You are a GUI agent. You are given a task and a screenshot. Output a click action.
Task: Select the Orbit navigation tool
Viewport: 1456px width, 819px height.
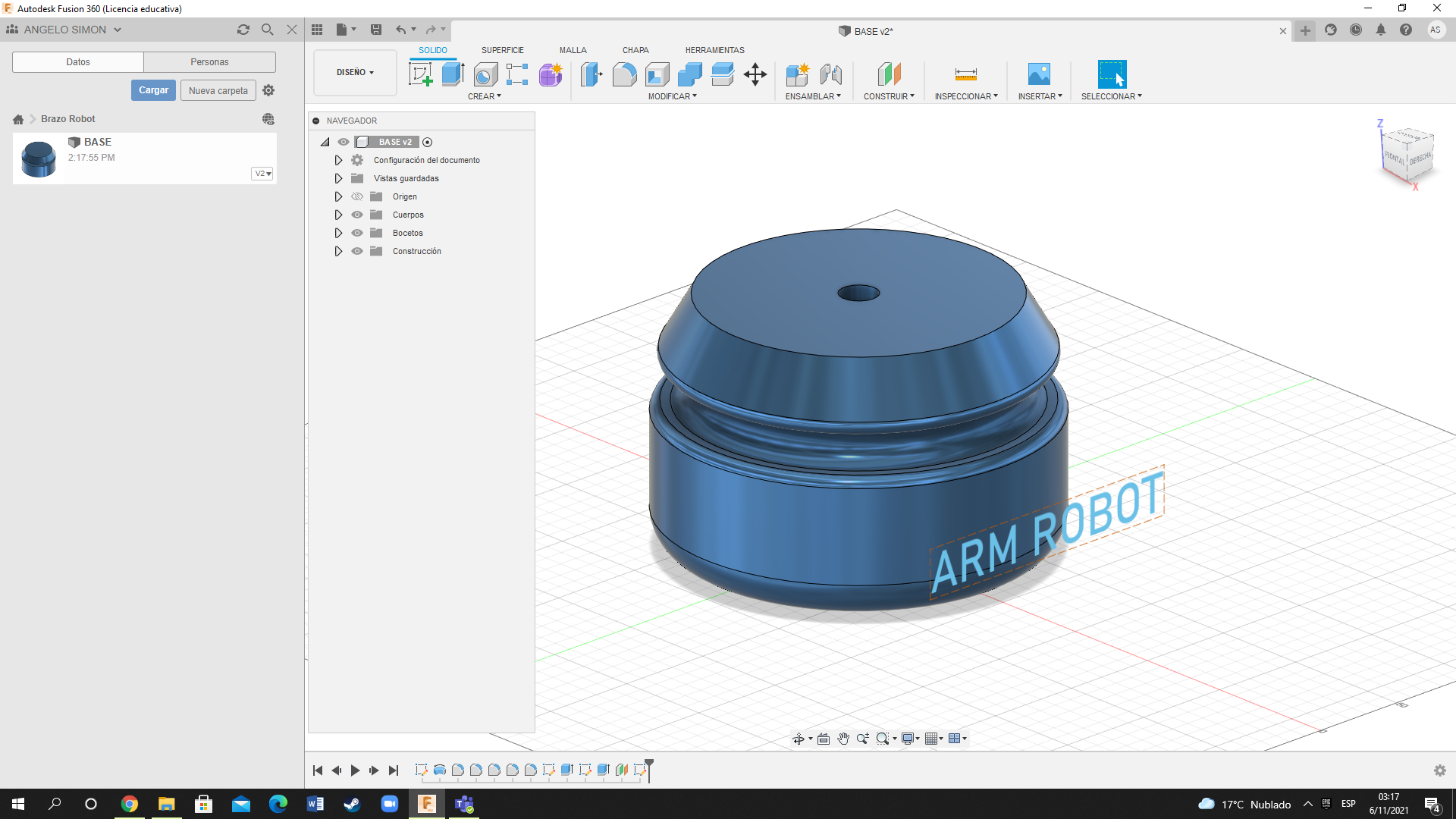(799, 739)
